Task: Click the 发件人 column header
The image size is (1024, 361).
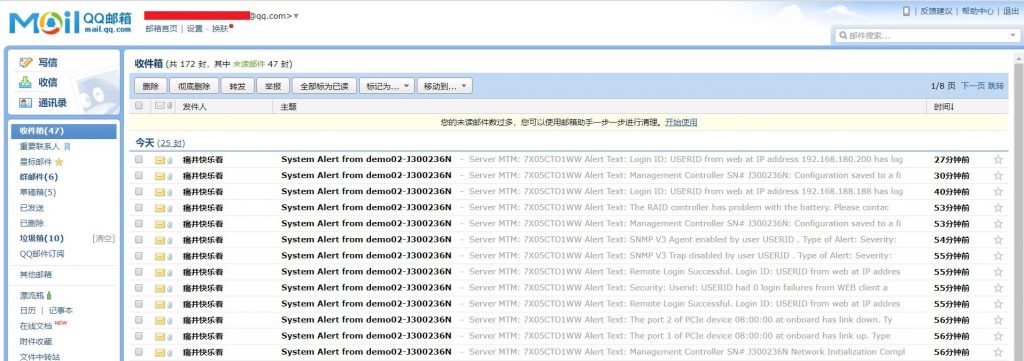Action: (195, 106)
